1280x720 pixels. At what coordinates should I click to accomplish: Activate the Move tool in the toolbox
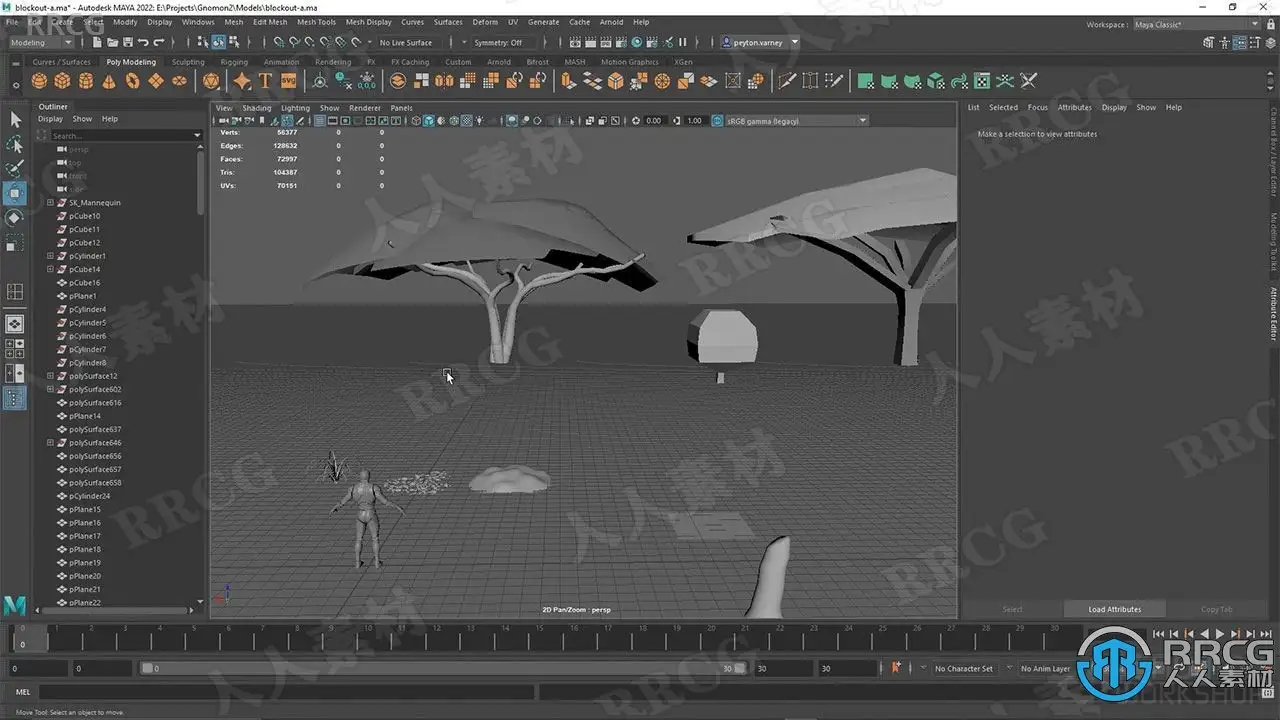(x=15, y=193)
